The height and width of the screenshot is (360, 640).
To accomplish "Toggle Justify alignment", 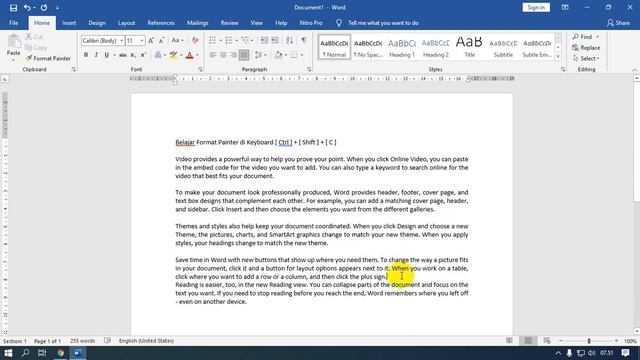I will 244,55.
